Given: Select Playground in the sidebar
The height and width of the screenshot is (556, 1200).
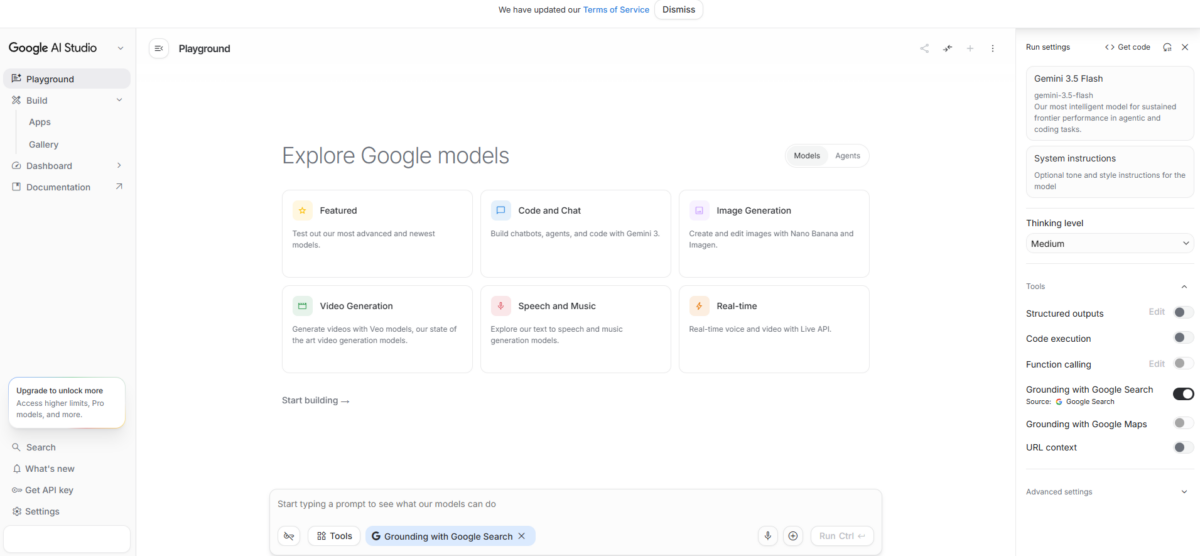Looking at the screenshot, I should (x=67, y=79).
